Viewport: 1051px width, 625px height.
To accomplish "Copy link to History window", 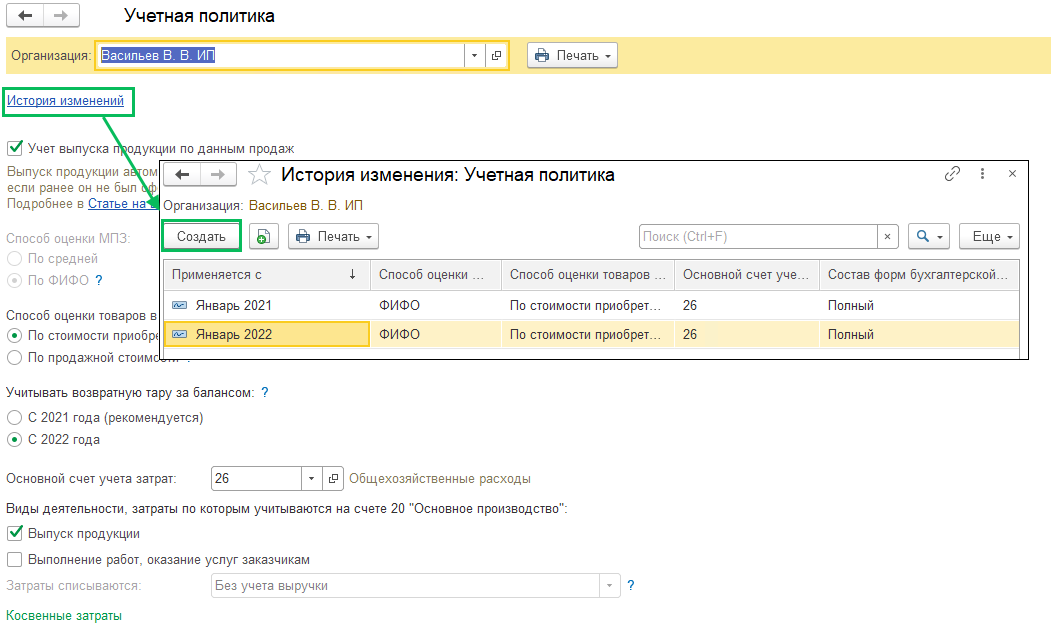I will [952, 174].
